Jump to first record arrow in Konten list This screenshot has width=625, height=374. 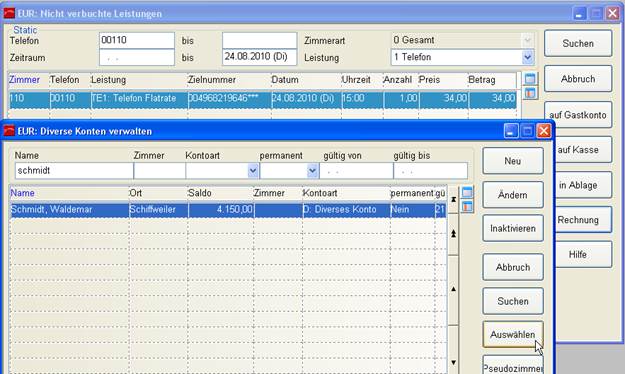(x=453, y=199)
